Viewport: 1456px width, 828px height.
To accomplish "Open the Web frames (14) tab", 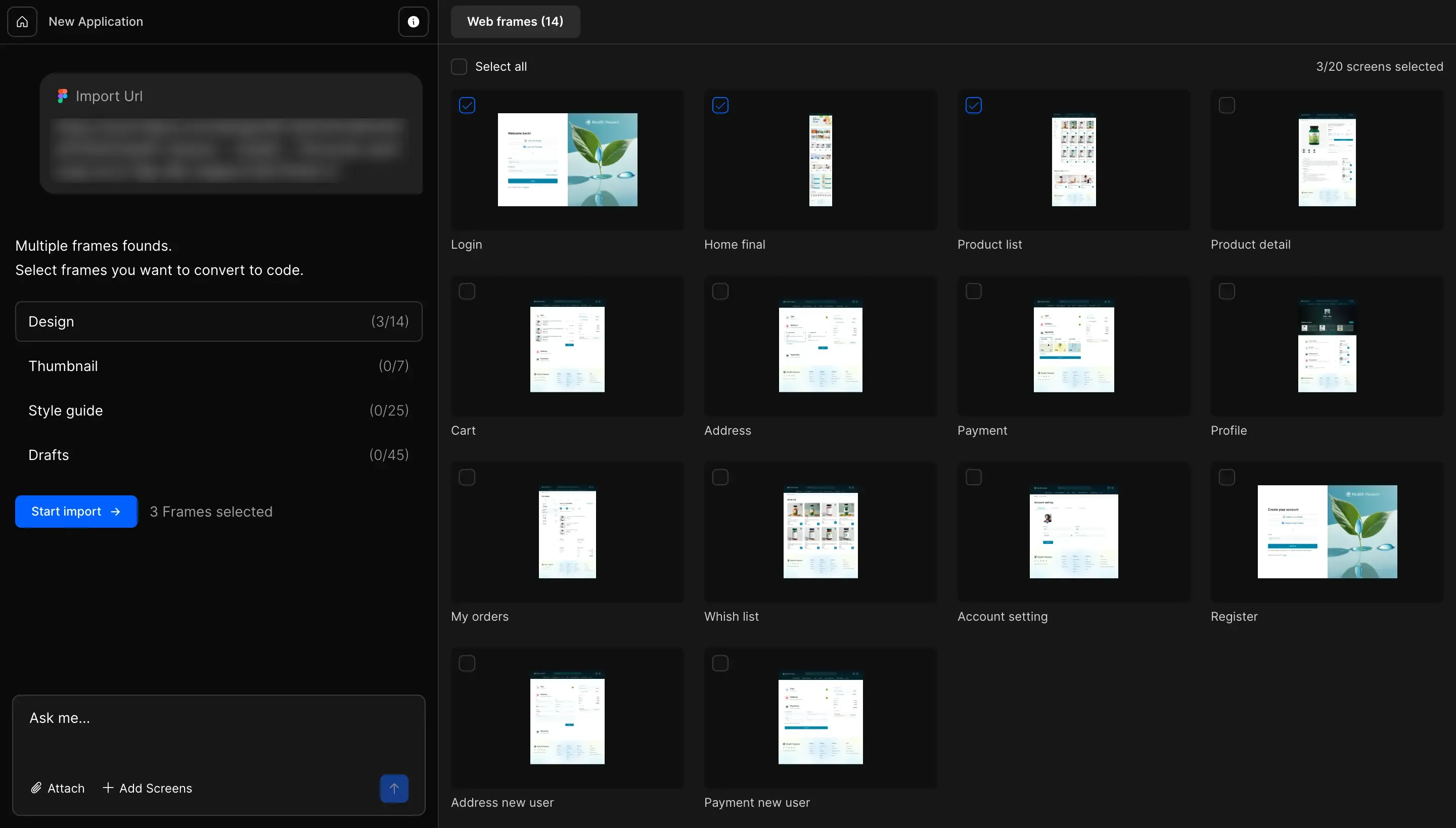I will [x=515, y=22].
